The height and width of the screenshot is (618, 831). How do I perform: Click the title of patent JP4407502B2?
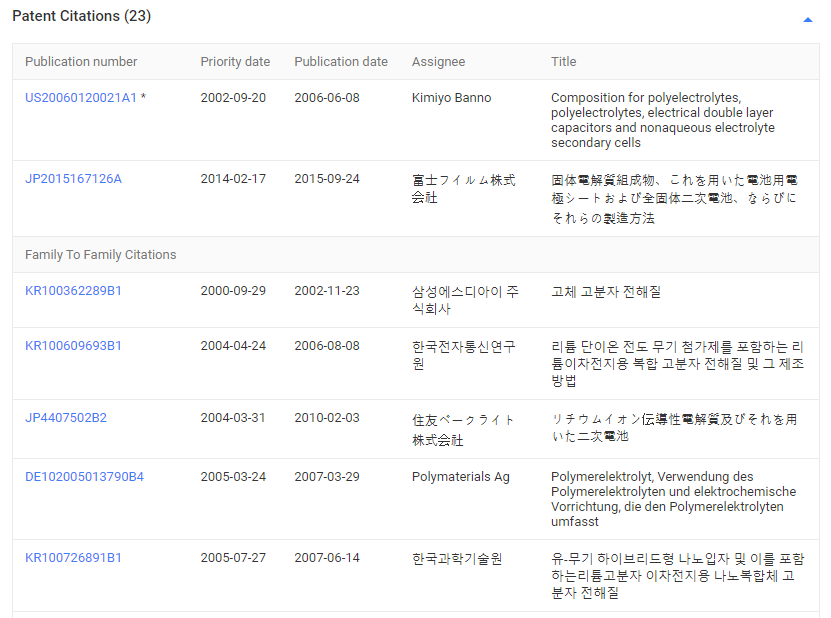coord(674,428)
